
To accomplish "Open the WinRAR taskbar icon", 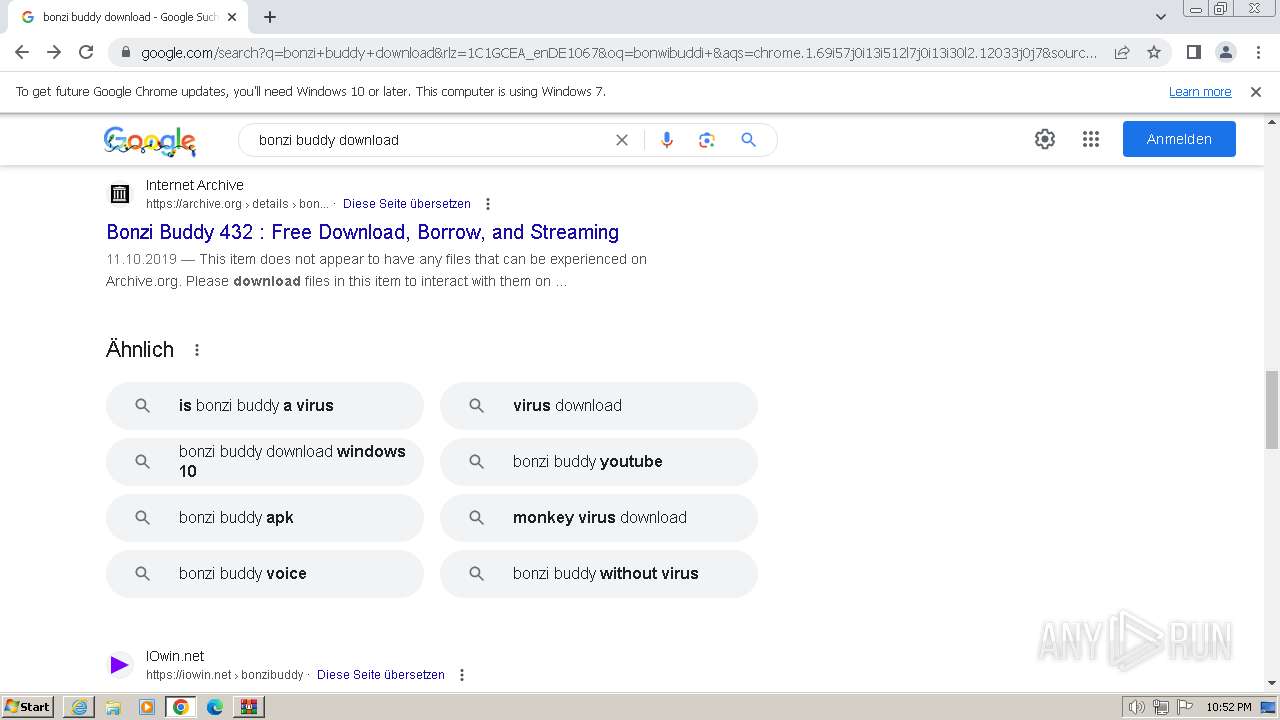I will click(x=249, y=707).
